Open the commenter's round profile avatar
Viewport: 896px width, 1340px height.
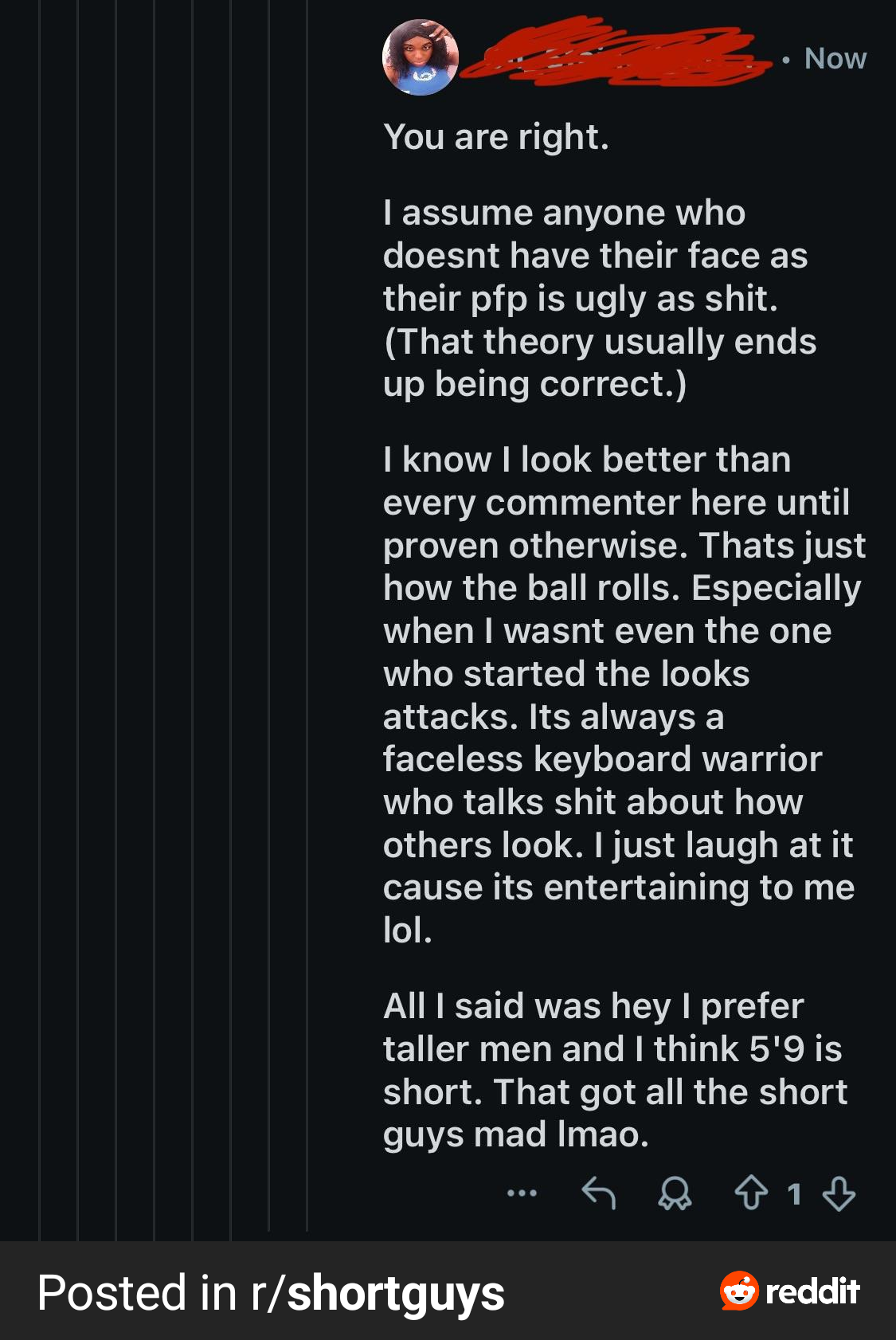coord(421,58)
